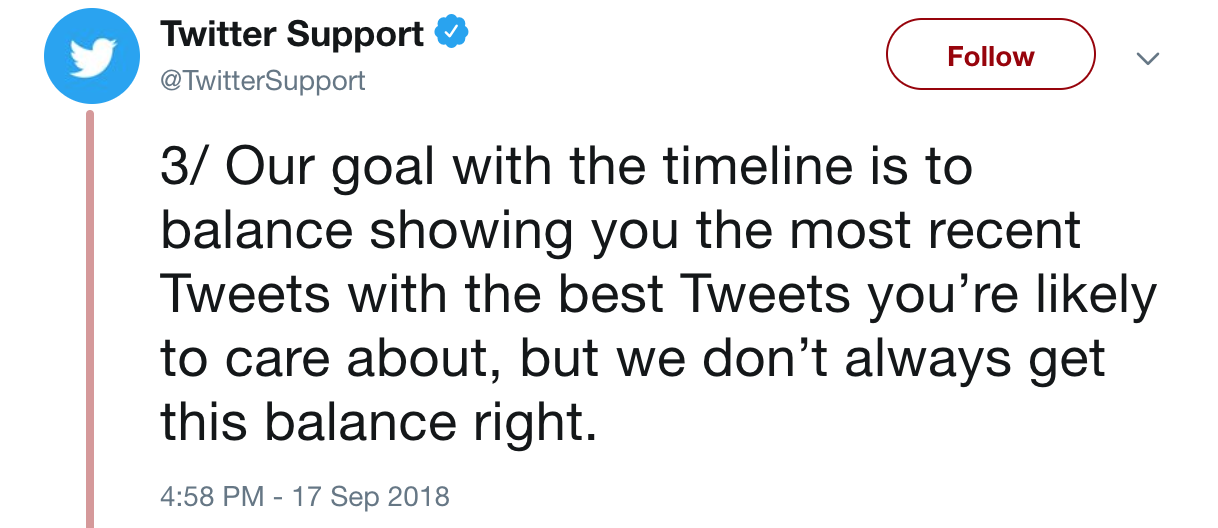
Task: Click the word 'Support' in account name
Action: tap(359, 36)
